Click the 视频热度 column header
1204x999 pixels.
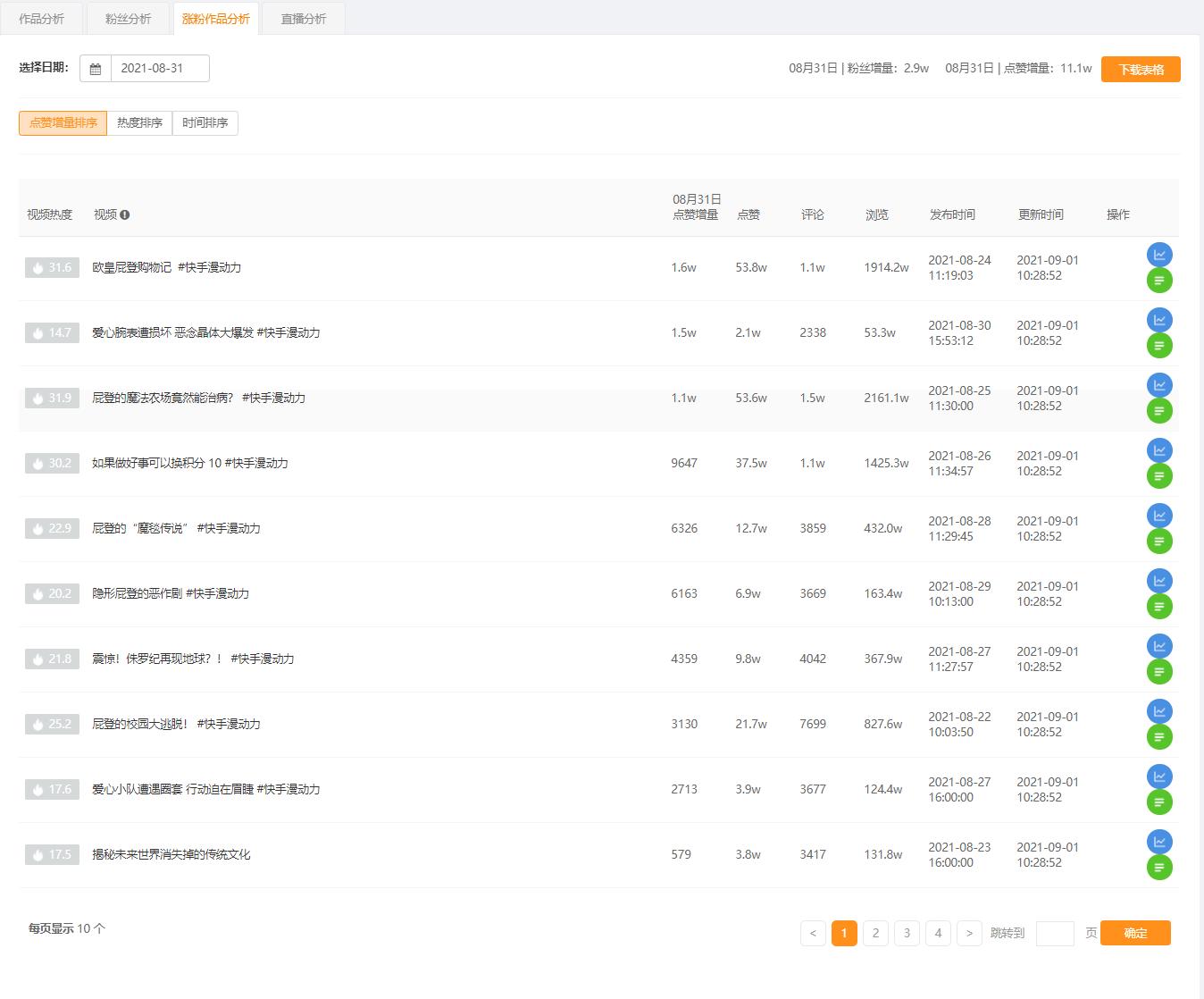tap(49, 214)
